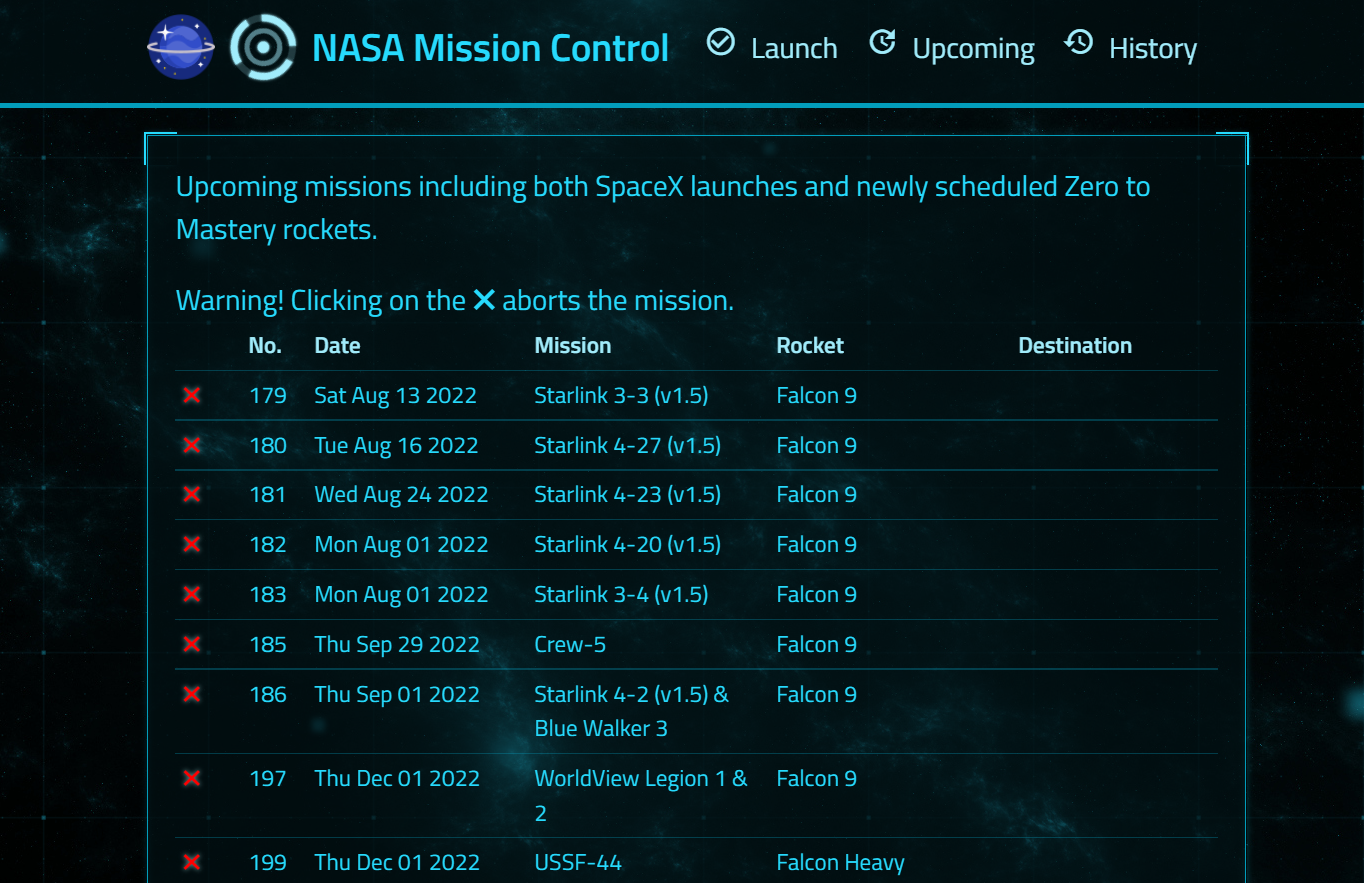Screen dimensions: 1364x883
Task: Abort the Crew-5 mission
Action: click(191, 644)
